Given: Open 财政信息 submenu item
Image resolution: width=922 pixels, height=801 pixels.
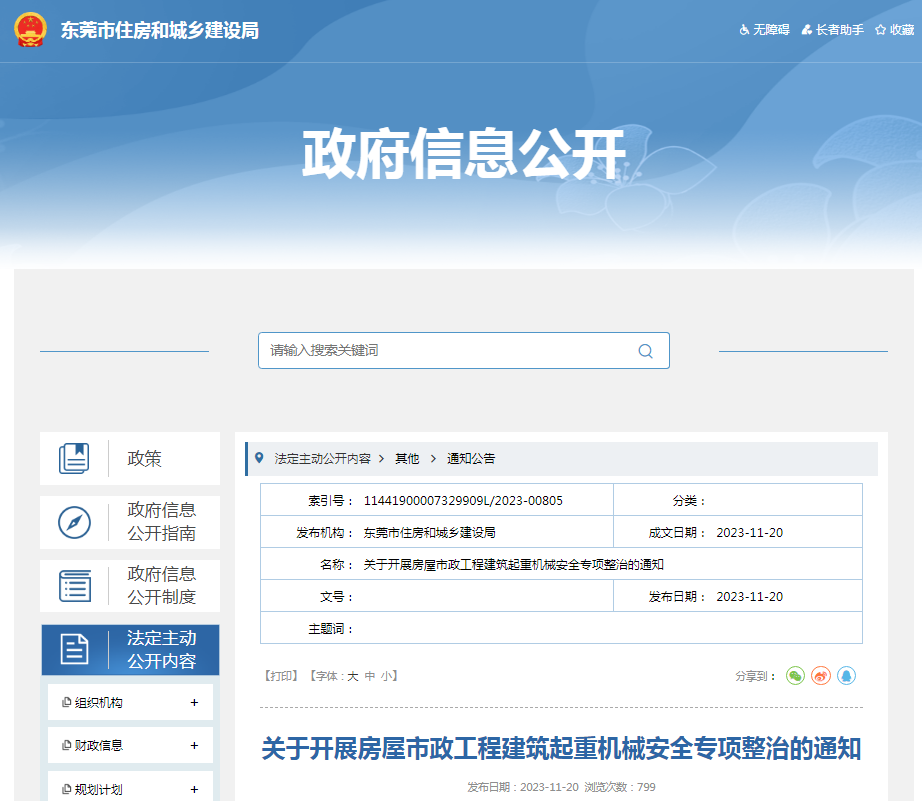Looking at the screenshot, I should tap(99, 746).
